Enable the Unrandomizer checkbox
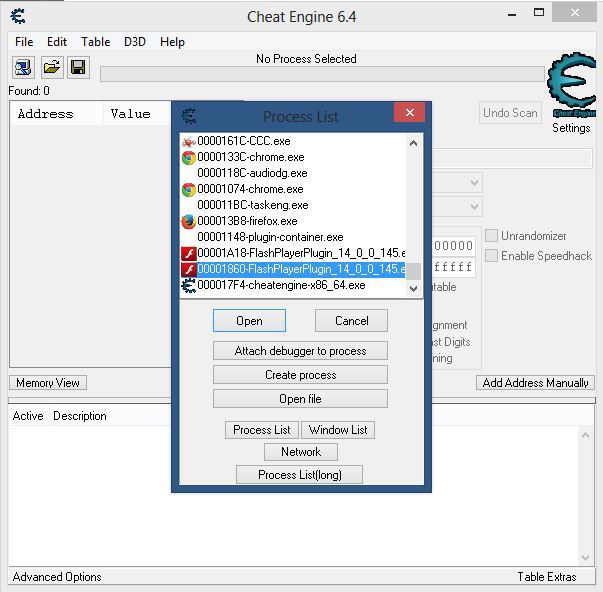Image resolution: width=603 pixels, height=592 pixels. [491, 235]
